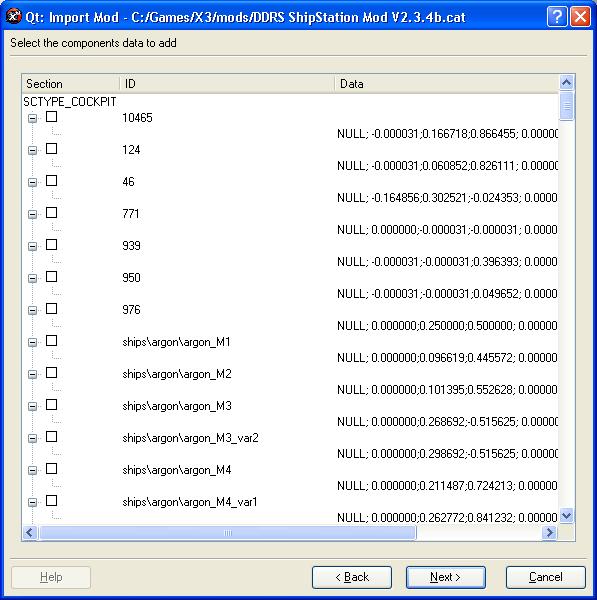Collapse the 10465 tree node

pos(33,118)
